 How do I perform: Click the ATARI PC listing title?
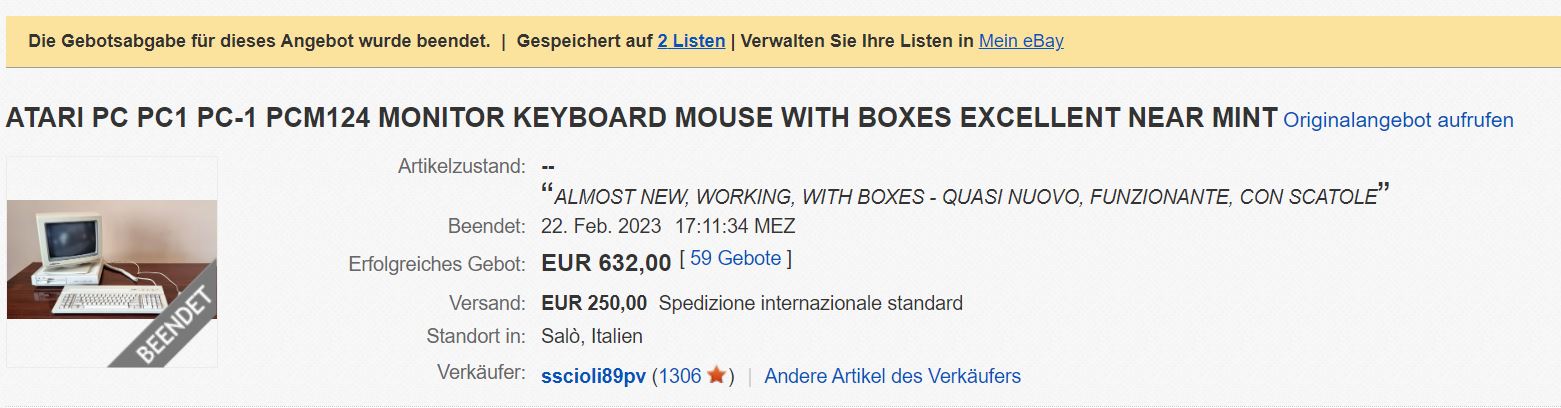pyautogui.click(x=641, y=118)
